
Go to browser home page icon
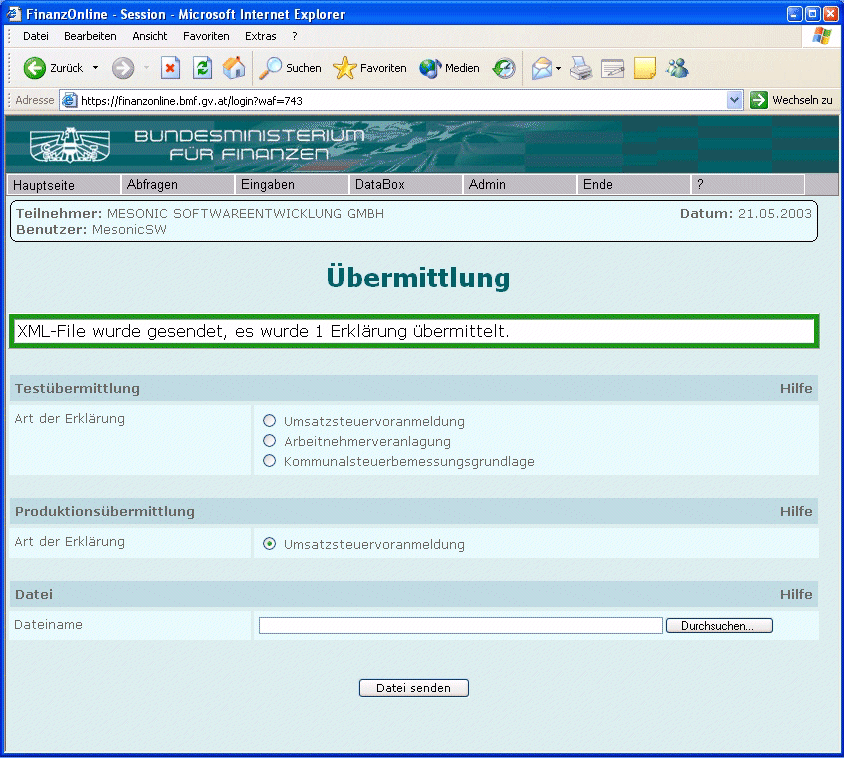click(x=234, y=68)
